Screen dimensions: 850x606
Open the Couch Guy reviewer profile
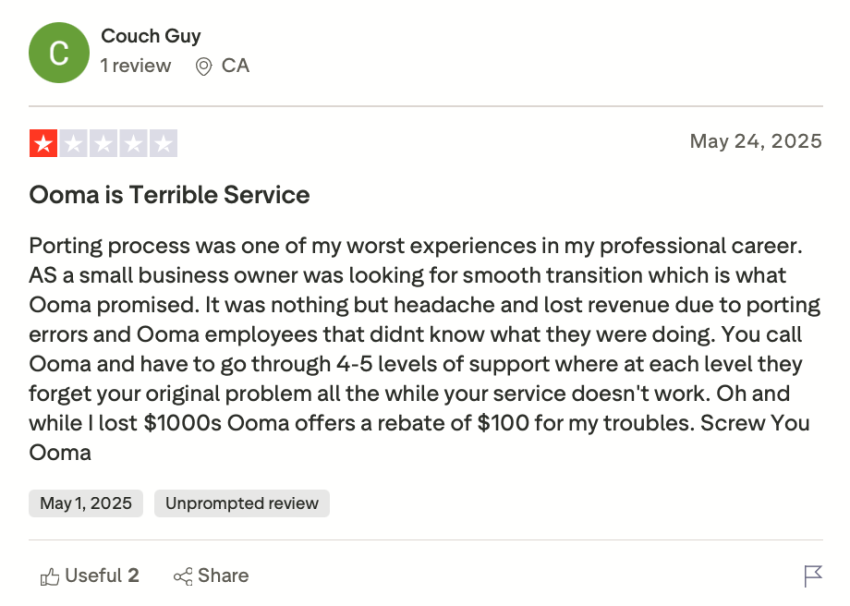(x=151, y=36)
